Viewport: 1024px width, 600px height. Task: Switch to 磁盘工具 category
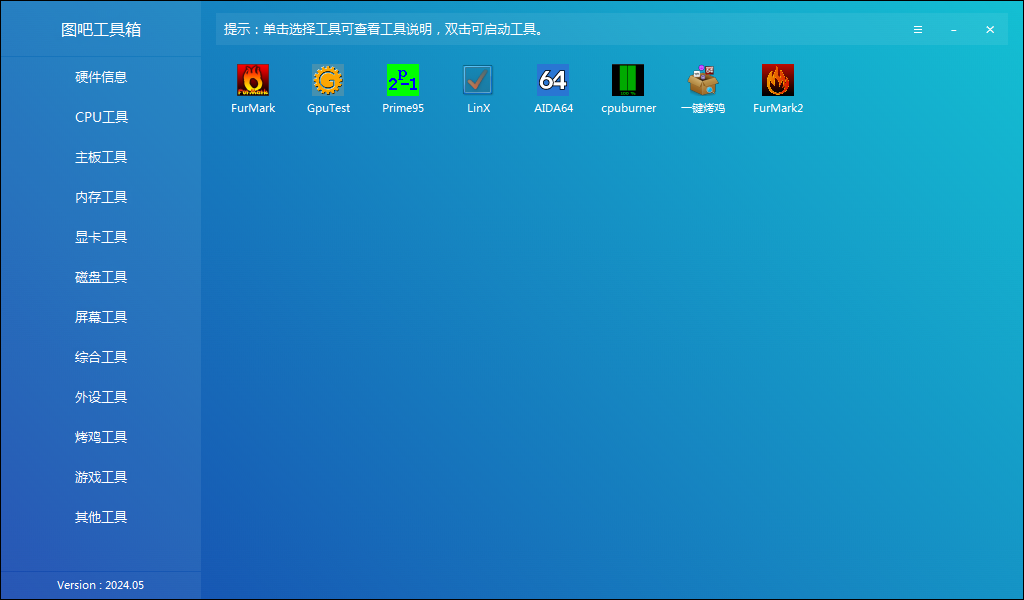(101, 277)
